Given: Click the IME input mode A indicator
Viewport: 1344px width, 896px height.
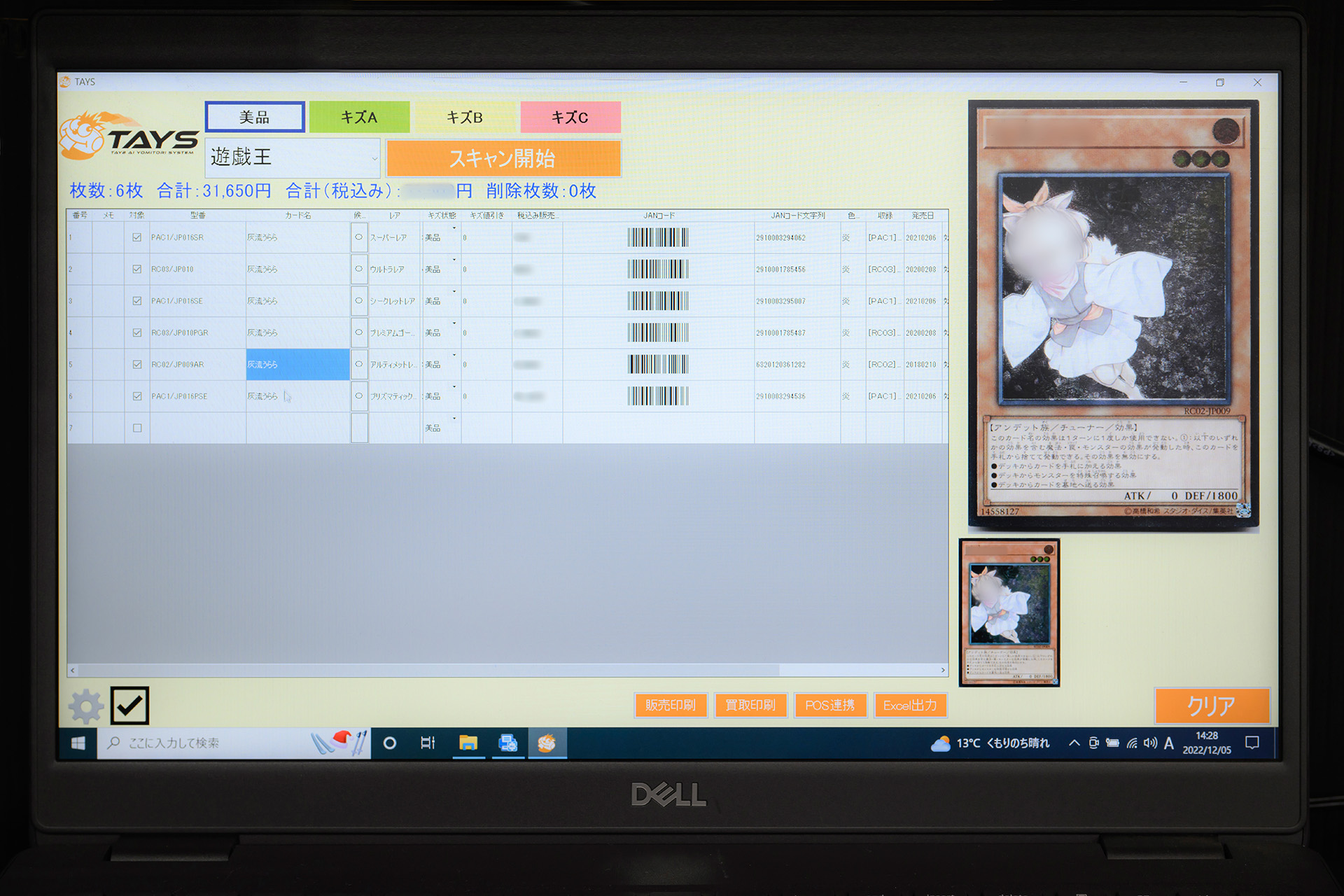Looking at the screenshot, I should 1168,743.
